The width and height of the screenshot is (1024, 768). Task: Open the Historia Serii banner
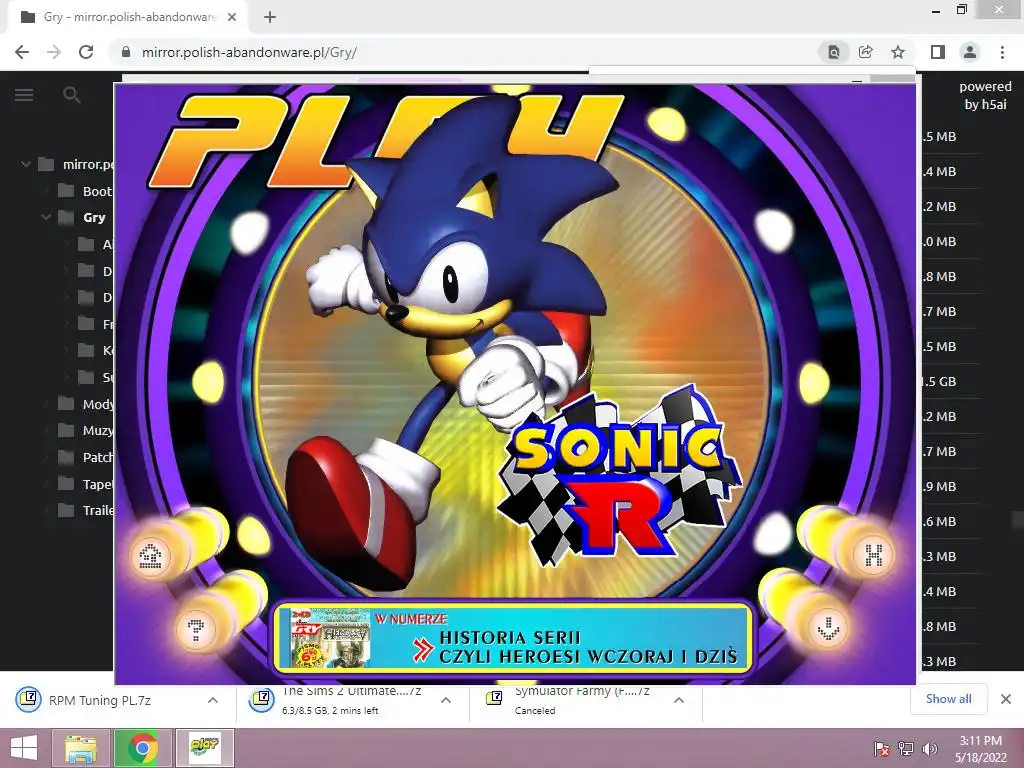513,638
